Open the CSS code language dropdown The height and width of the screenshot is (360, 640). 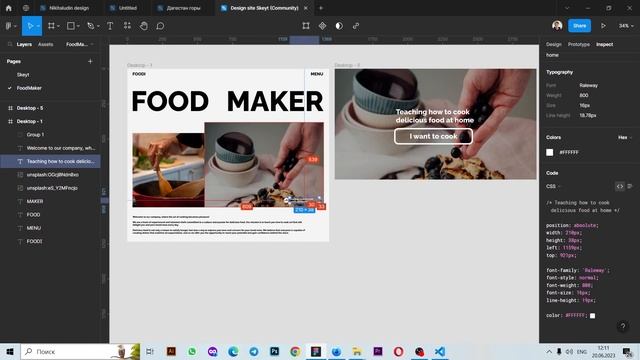pos(553,186)
